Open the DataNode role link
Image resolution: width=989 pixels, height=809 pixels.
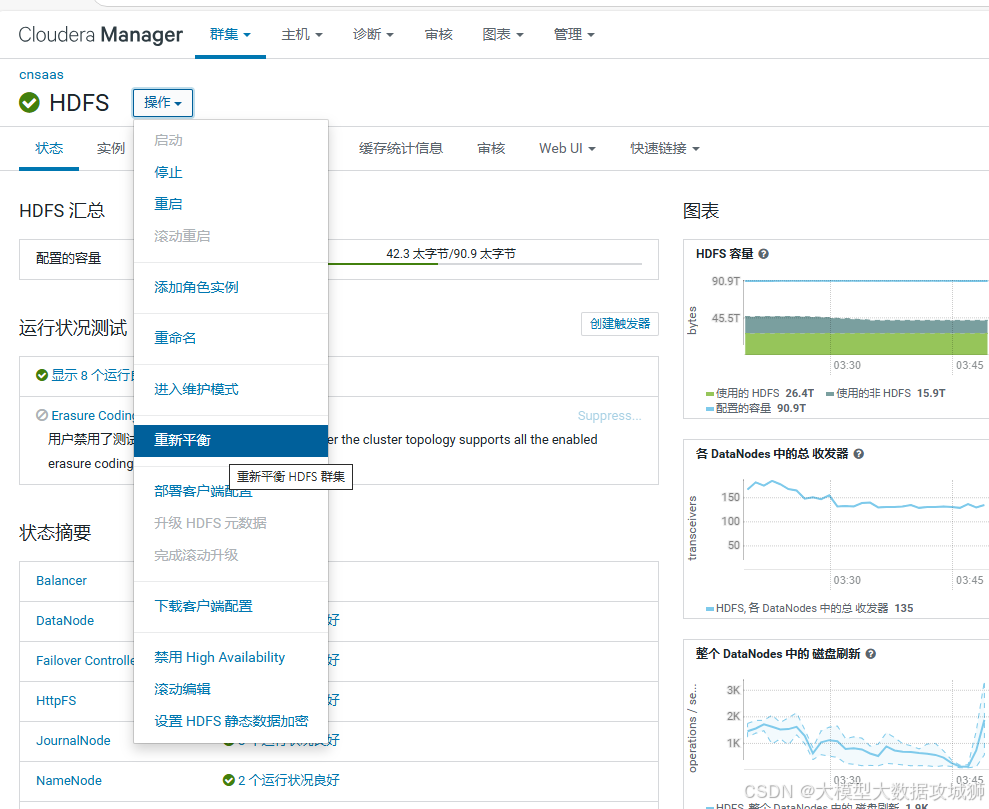65,620
